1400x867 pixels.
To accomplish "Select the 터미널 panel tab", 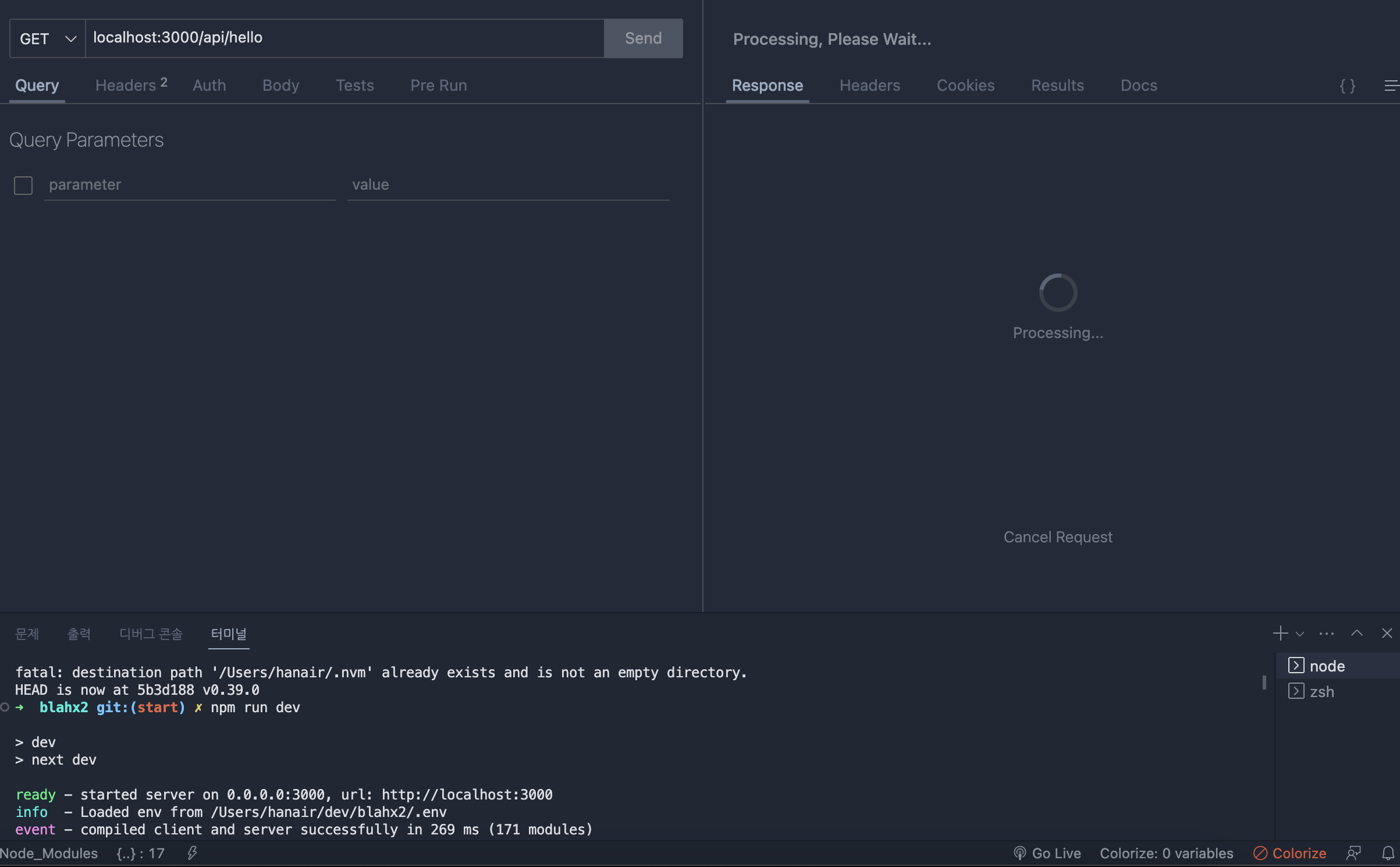I will click(229, 634).
